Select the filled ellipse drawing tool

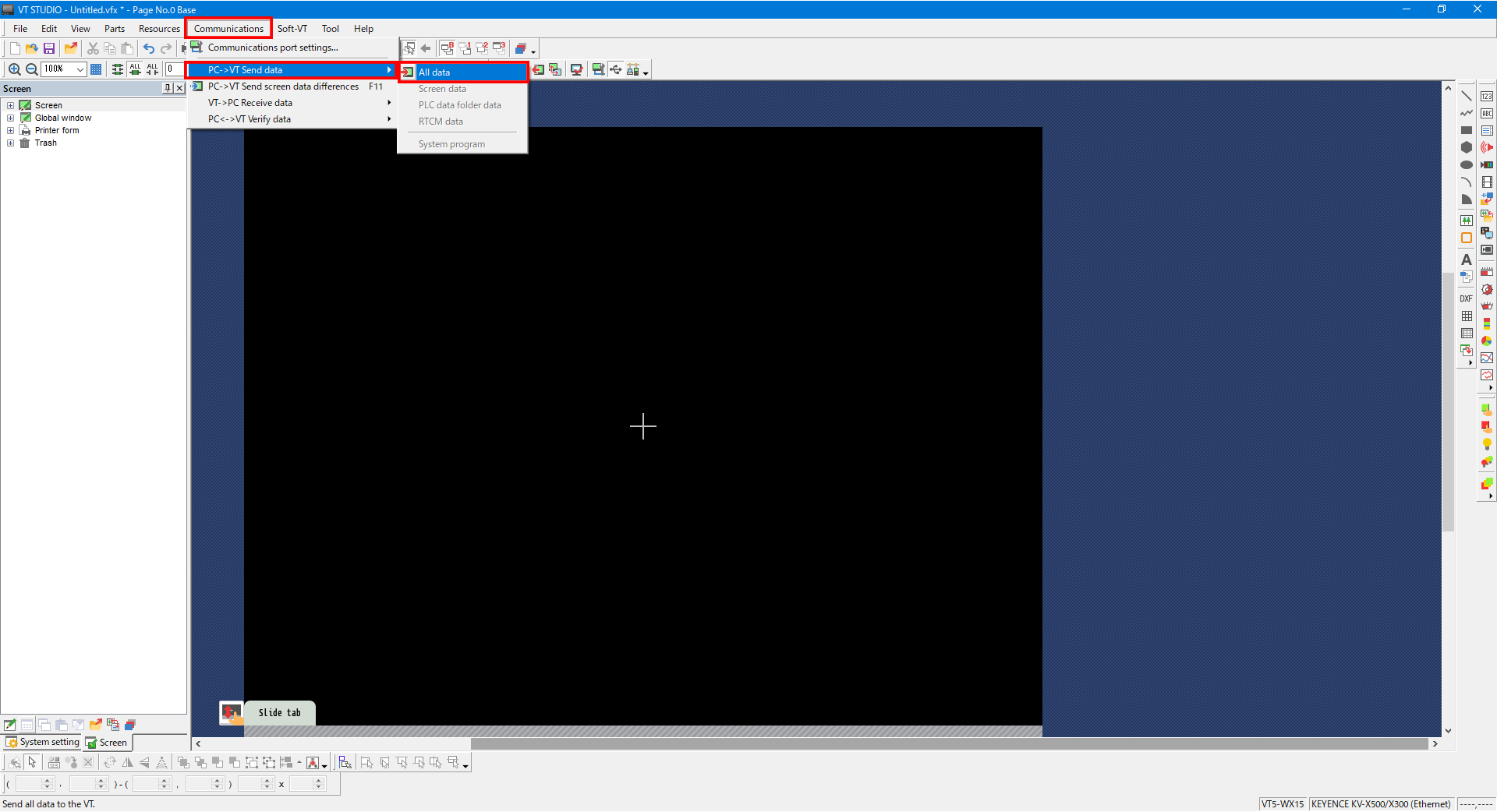(1466, 164)
